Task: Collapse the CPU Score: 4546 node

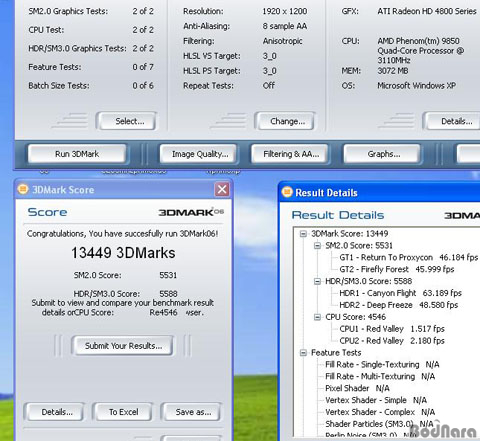Action: click(x=317, y=317)
